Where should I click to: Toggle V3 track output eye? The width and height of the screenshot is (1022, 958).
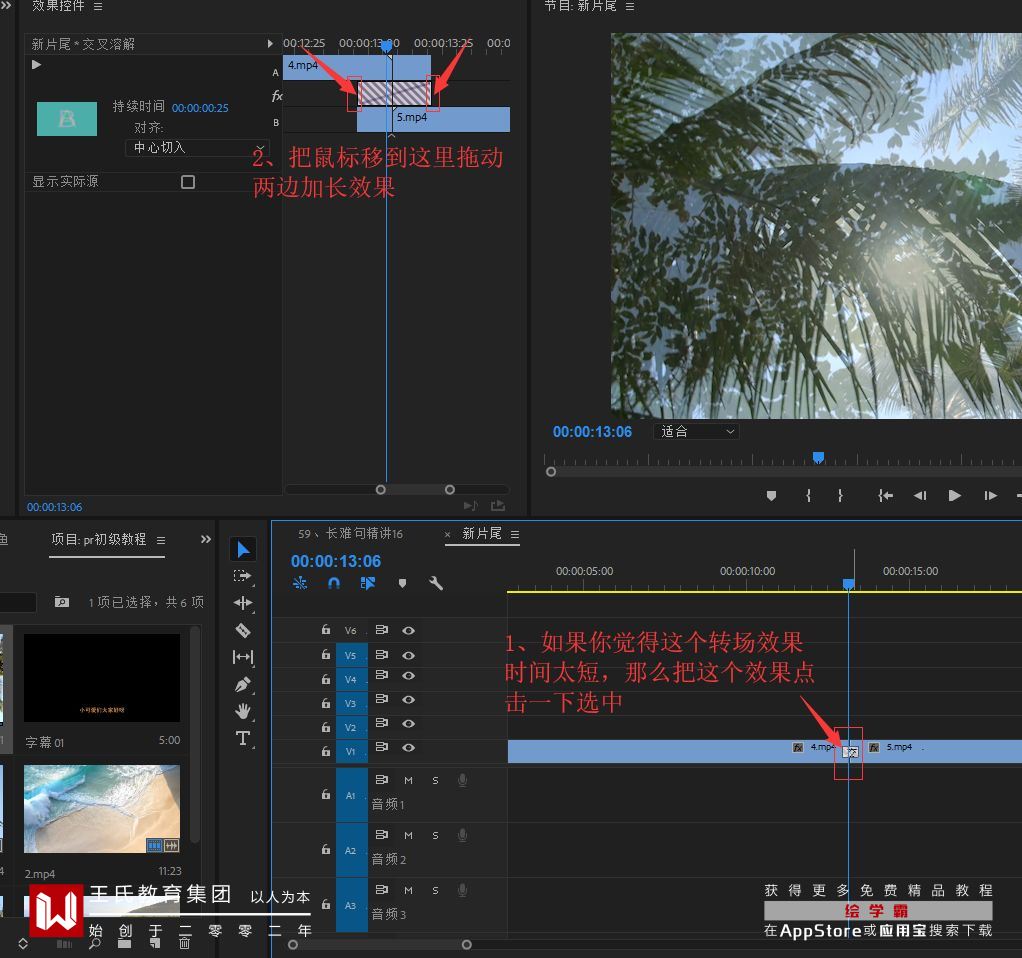pos(409,699)
